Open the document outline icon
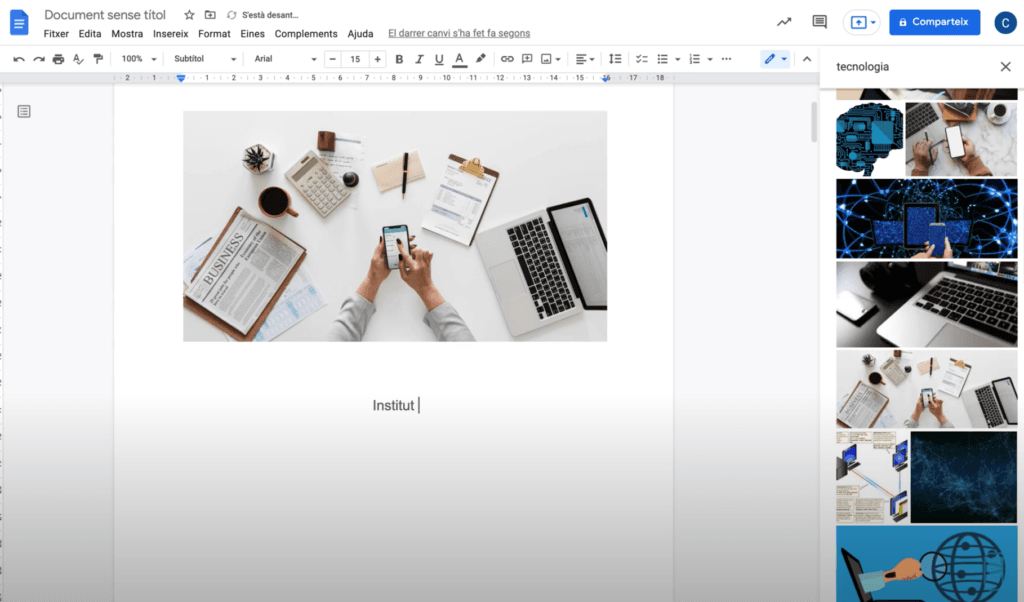1024x602 pixels. pos(24,111)
